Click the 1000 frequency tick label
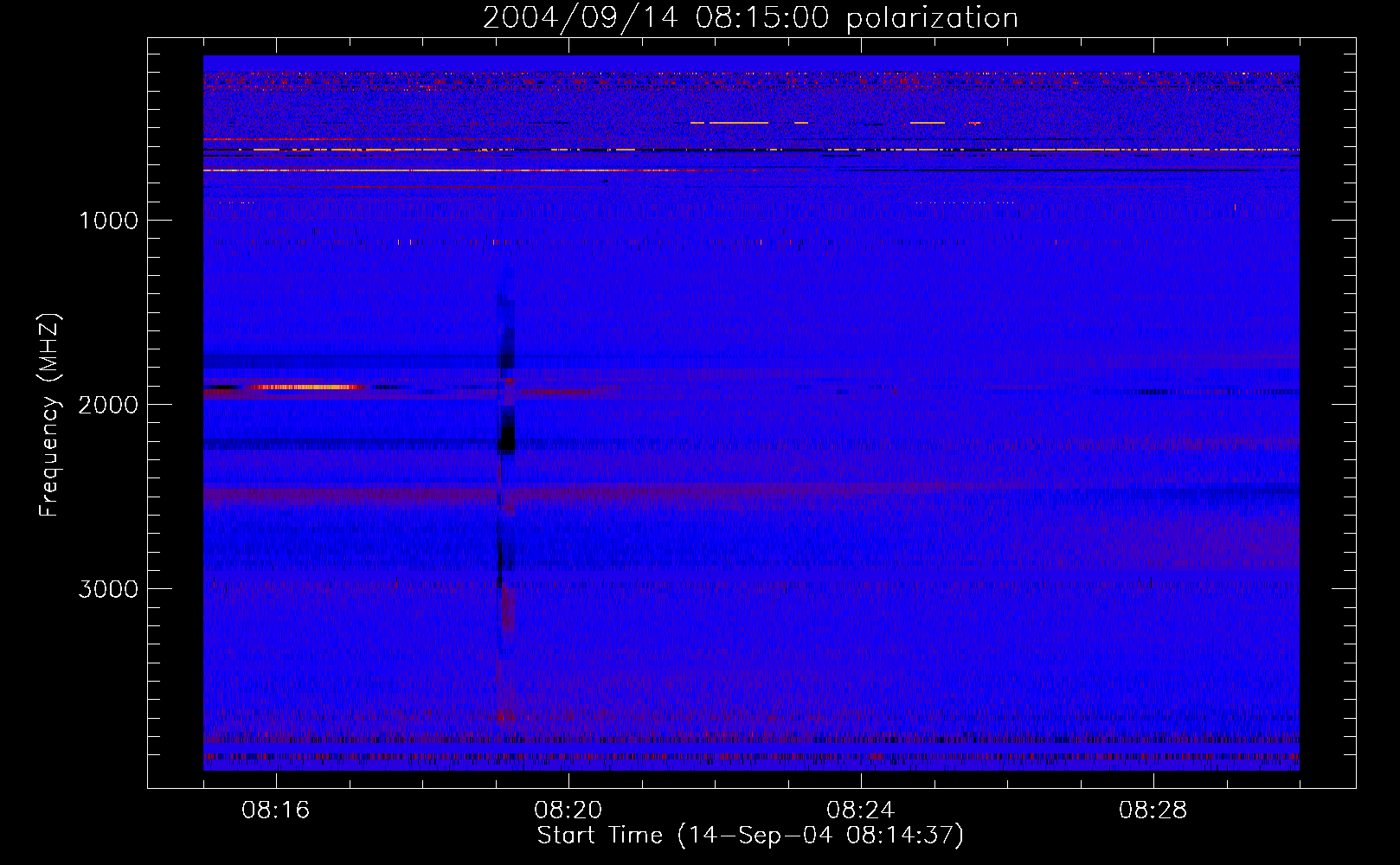The width and height of the screenshot is (1400, 865). (x=108, y=221)
